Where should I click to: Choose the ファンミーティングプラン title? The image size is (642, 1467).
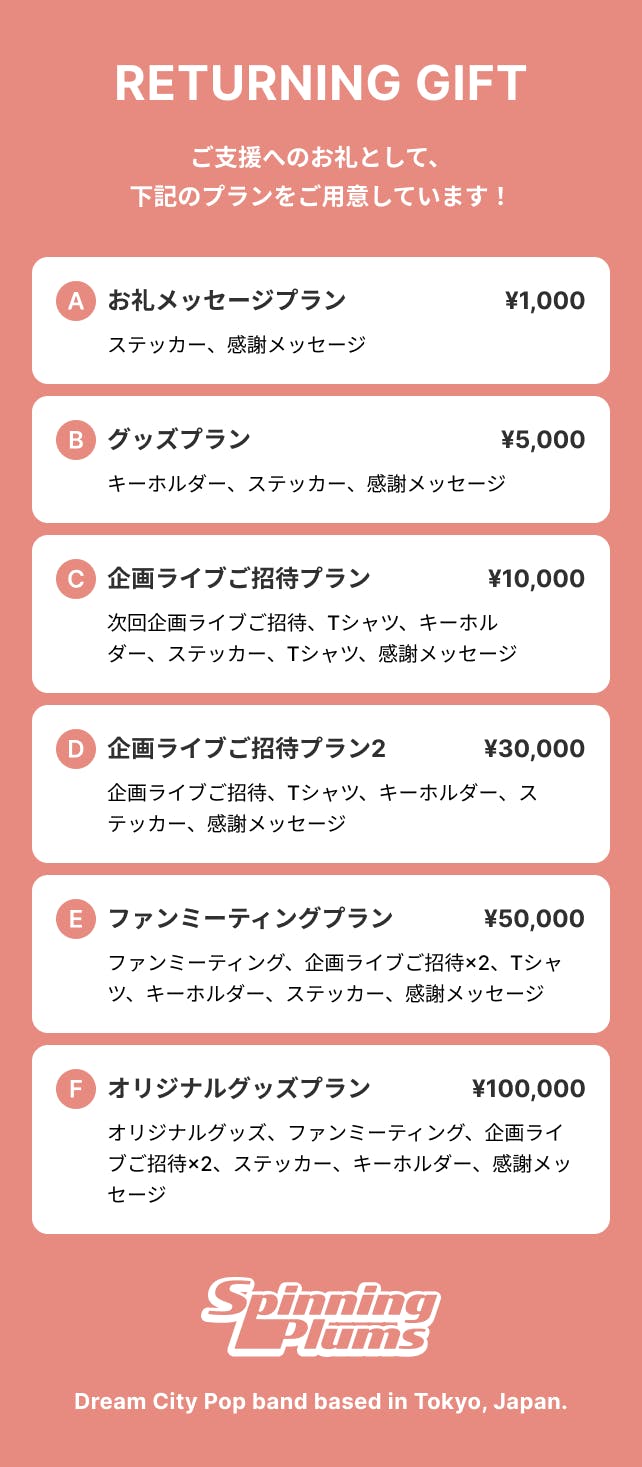pyautogui.click(x=250, y=918)
